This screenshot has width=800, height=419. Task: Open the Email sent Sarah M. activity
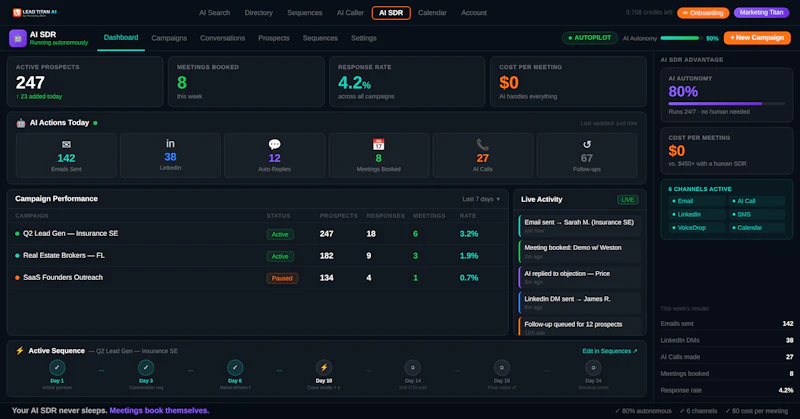pyautogui.click(x=580, y=226)
